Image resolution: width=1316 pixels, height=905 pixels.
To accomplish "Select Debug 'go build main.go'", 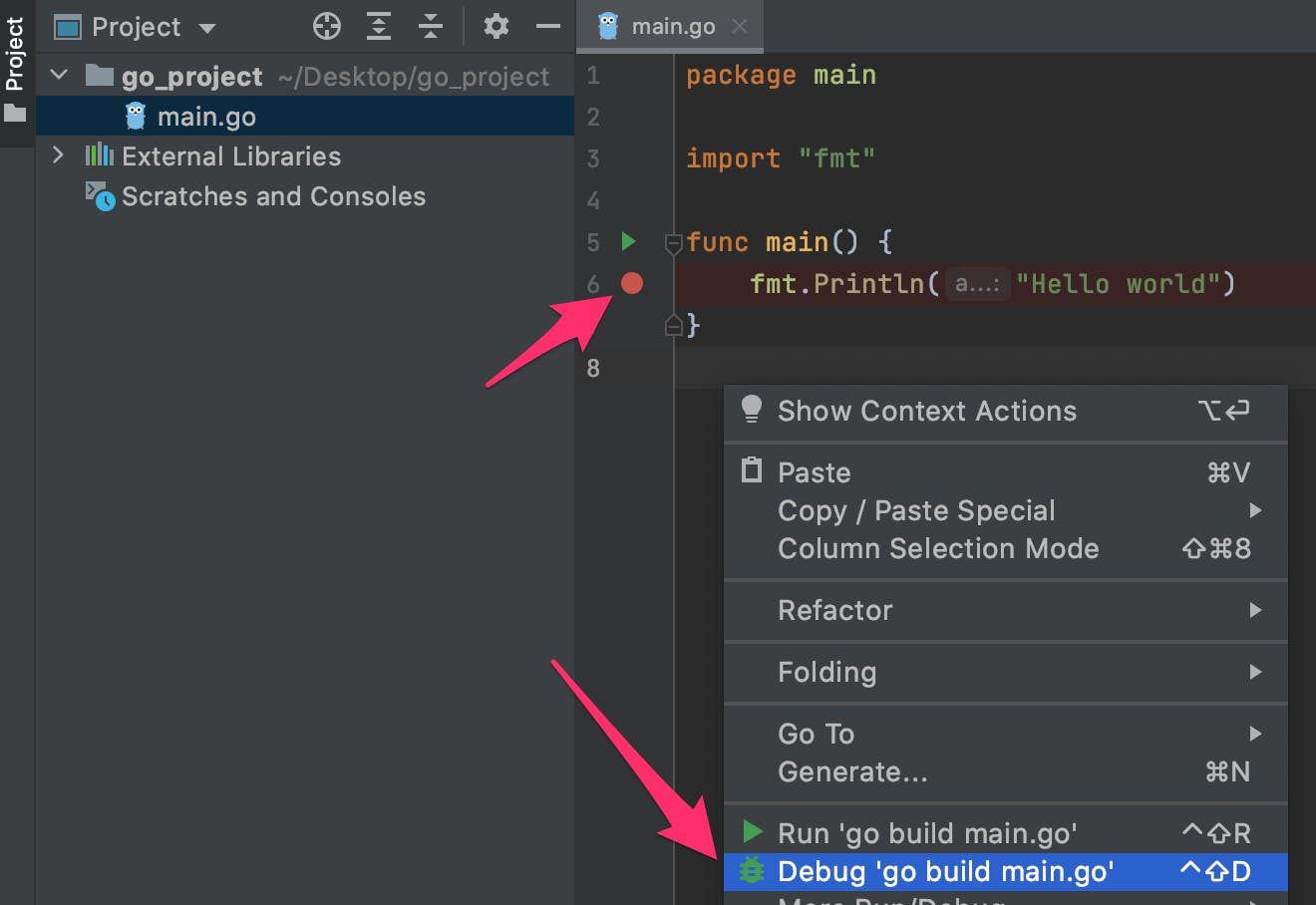I will click(x=1006, y=871).
